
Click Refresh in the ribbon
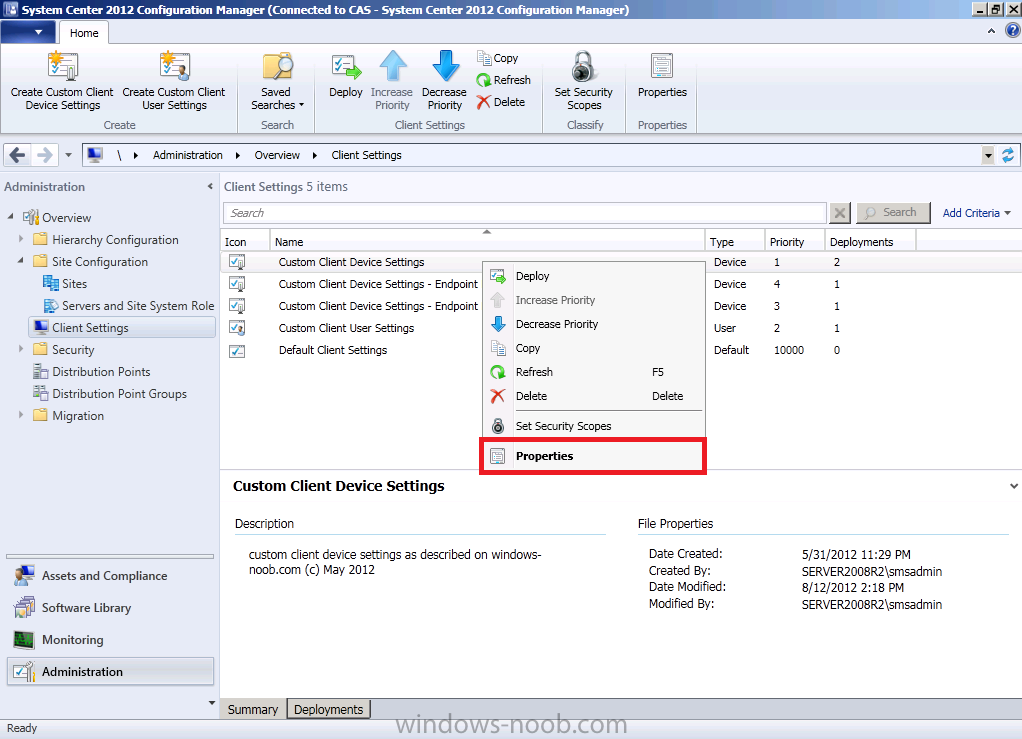(503, 80)
